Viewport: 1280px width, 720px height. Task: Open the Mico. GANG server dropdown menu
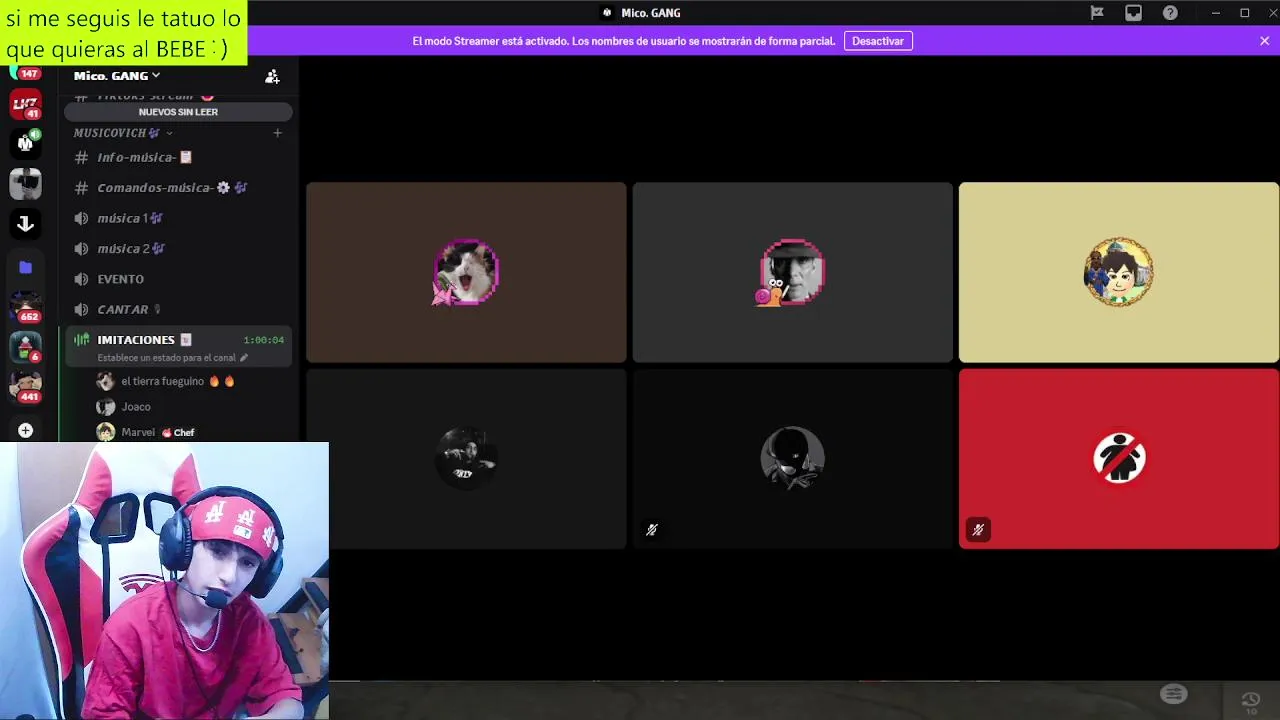(116, 76)
